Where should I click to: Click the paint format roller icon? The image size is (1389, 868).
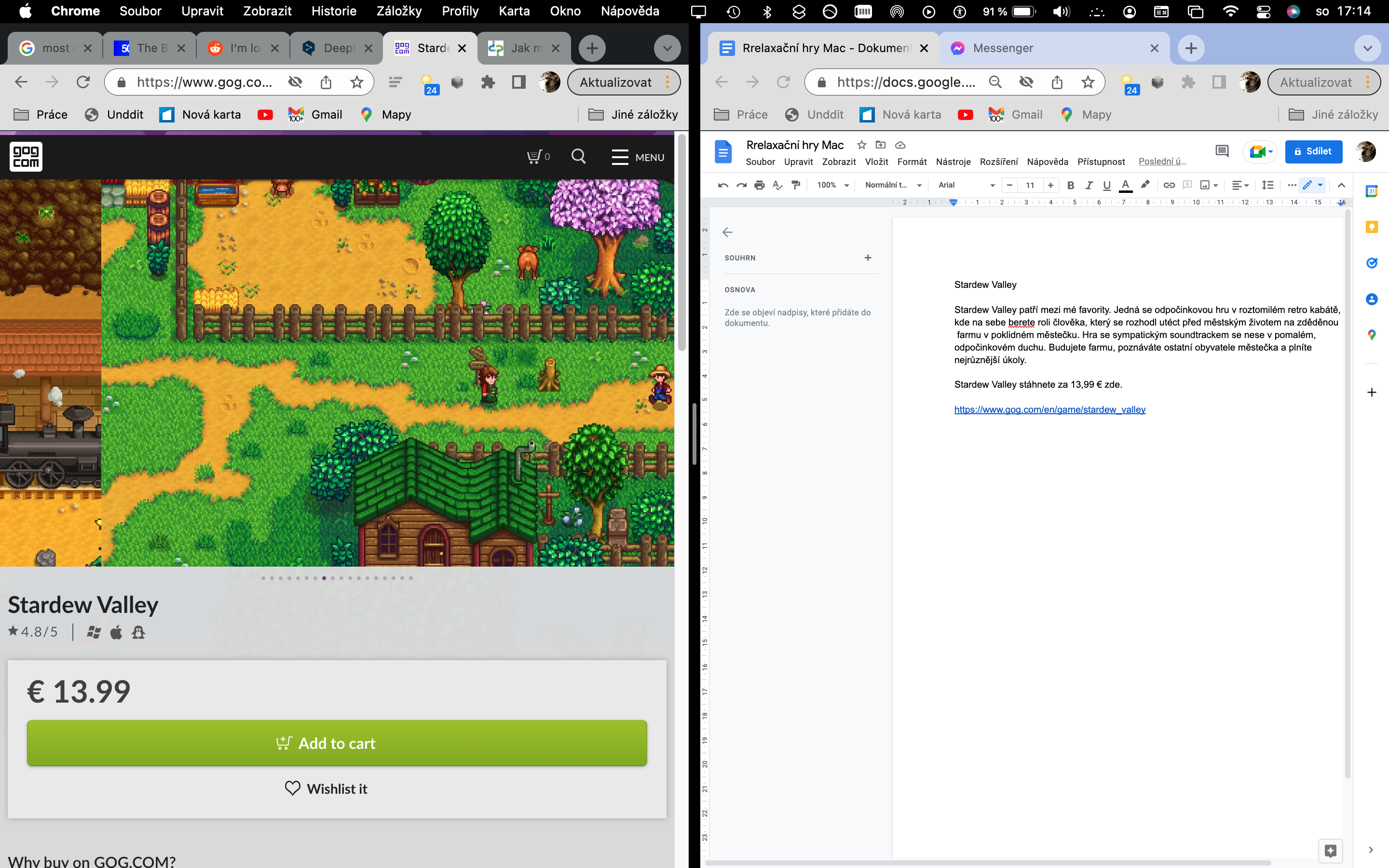click(x=795, y=185)
